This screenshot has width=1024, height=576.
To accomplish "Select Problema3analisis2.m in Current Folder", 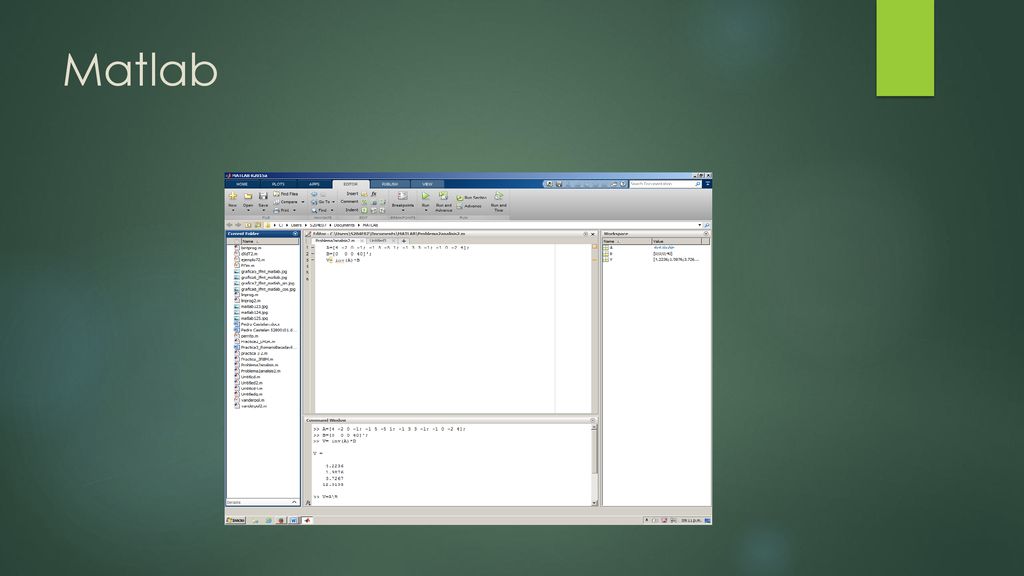I will [x=261, y=371].
